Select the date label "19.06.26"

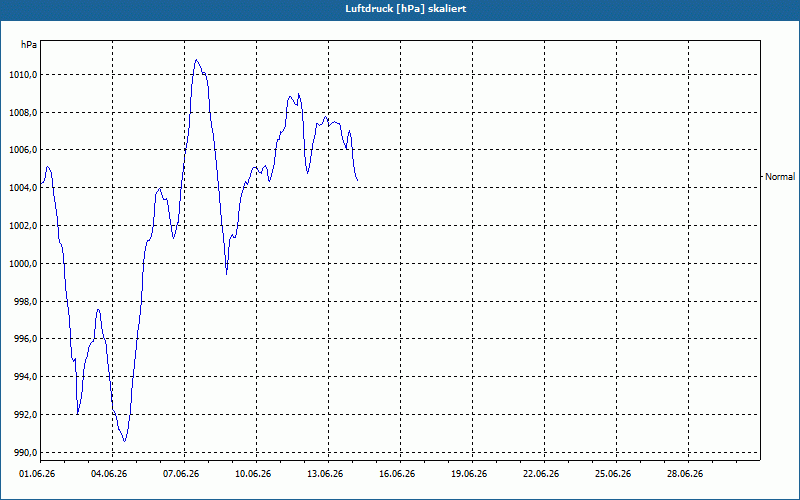click(x=469, y=474)
